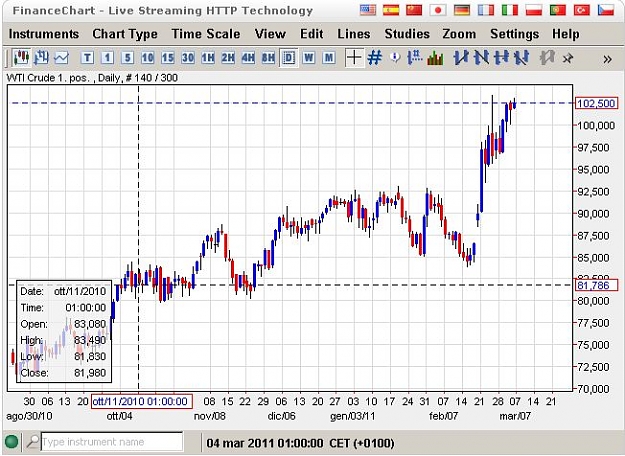This screenshot has width=625, height=456.
Task: Switch language with the Czech flag
Action: (606, 10)
